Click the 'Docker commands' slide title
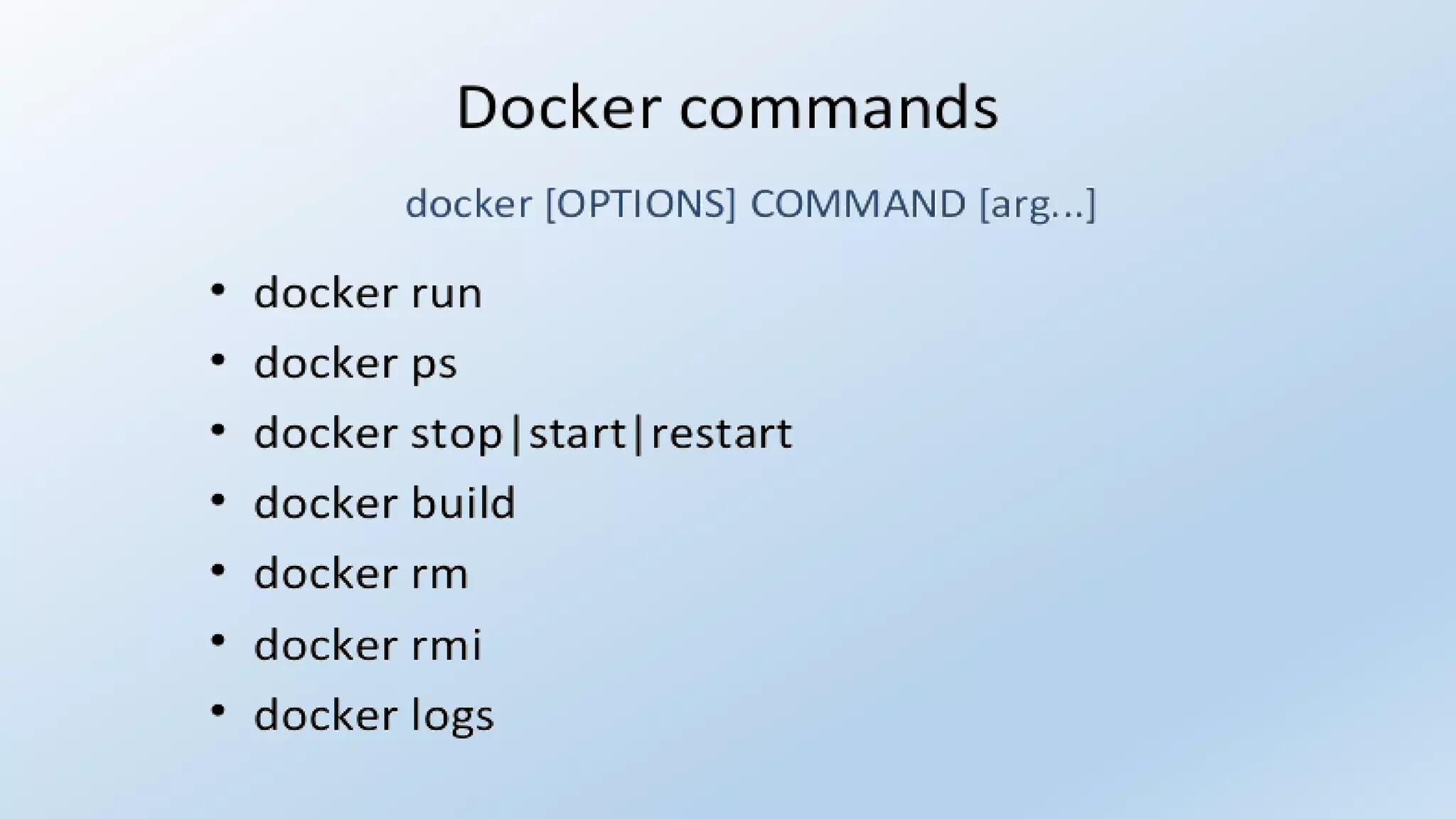The image size is (1456, 819). 727,107
